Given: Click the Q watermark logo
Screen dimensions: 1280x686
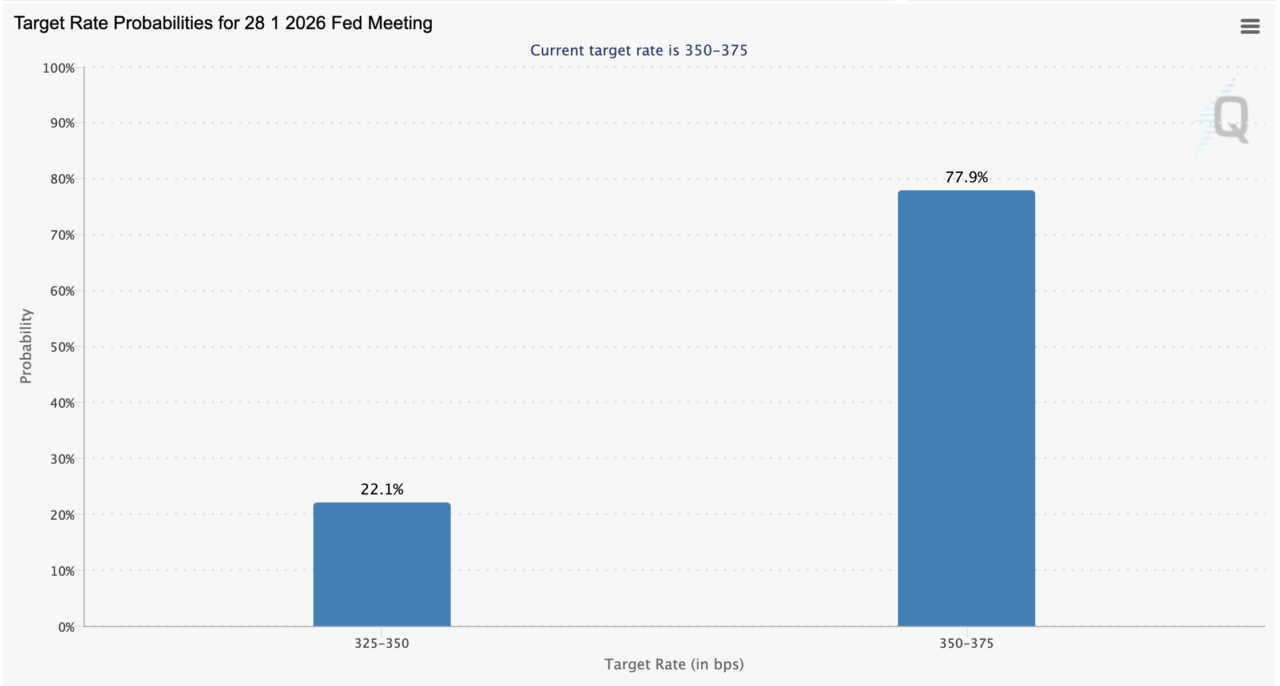Looking at the screenshot, I should point(1228,120).
